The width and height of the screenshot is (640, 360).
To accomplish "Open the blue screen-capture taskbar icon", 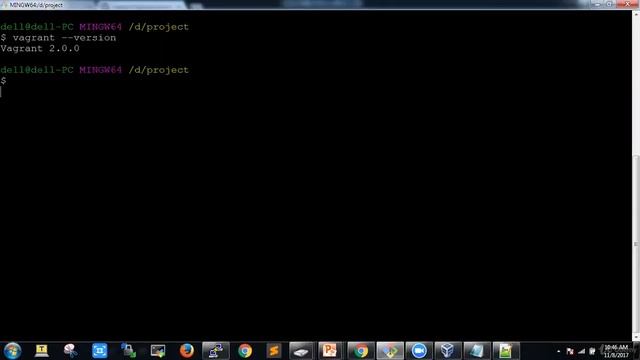I will pos(100,351).
